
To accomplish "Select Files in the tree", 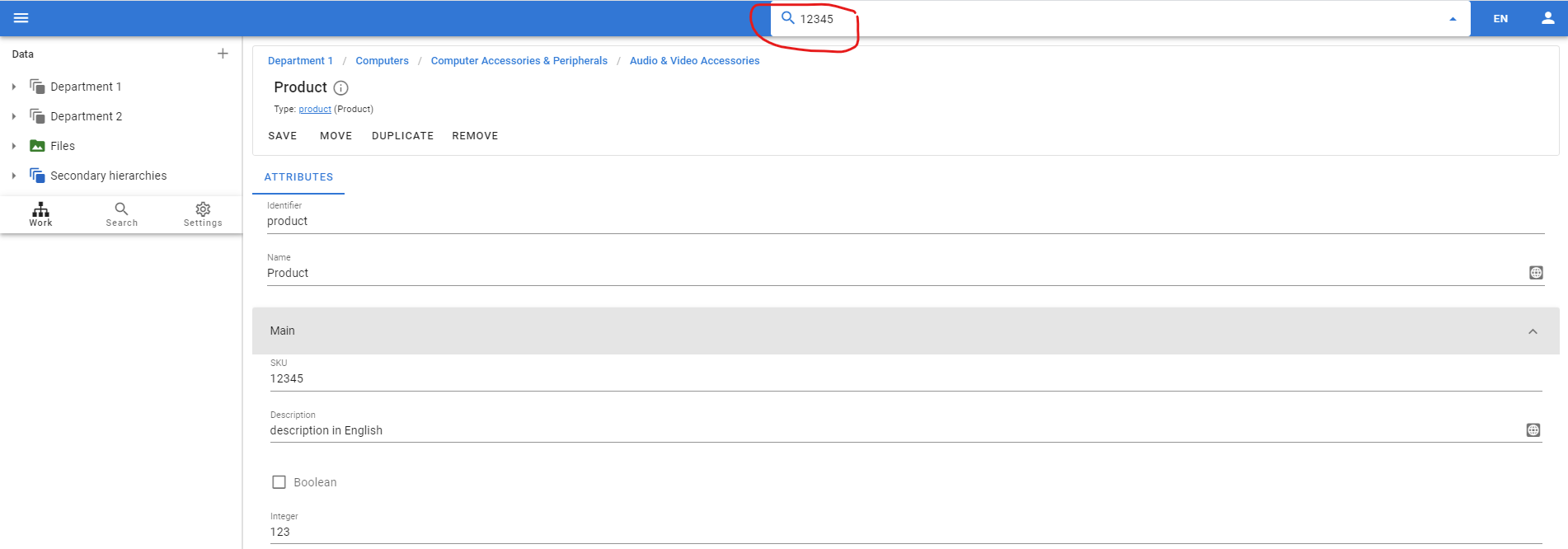I will [63, 146].
